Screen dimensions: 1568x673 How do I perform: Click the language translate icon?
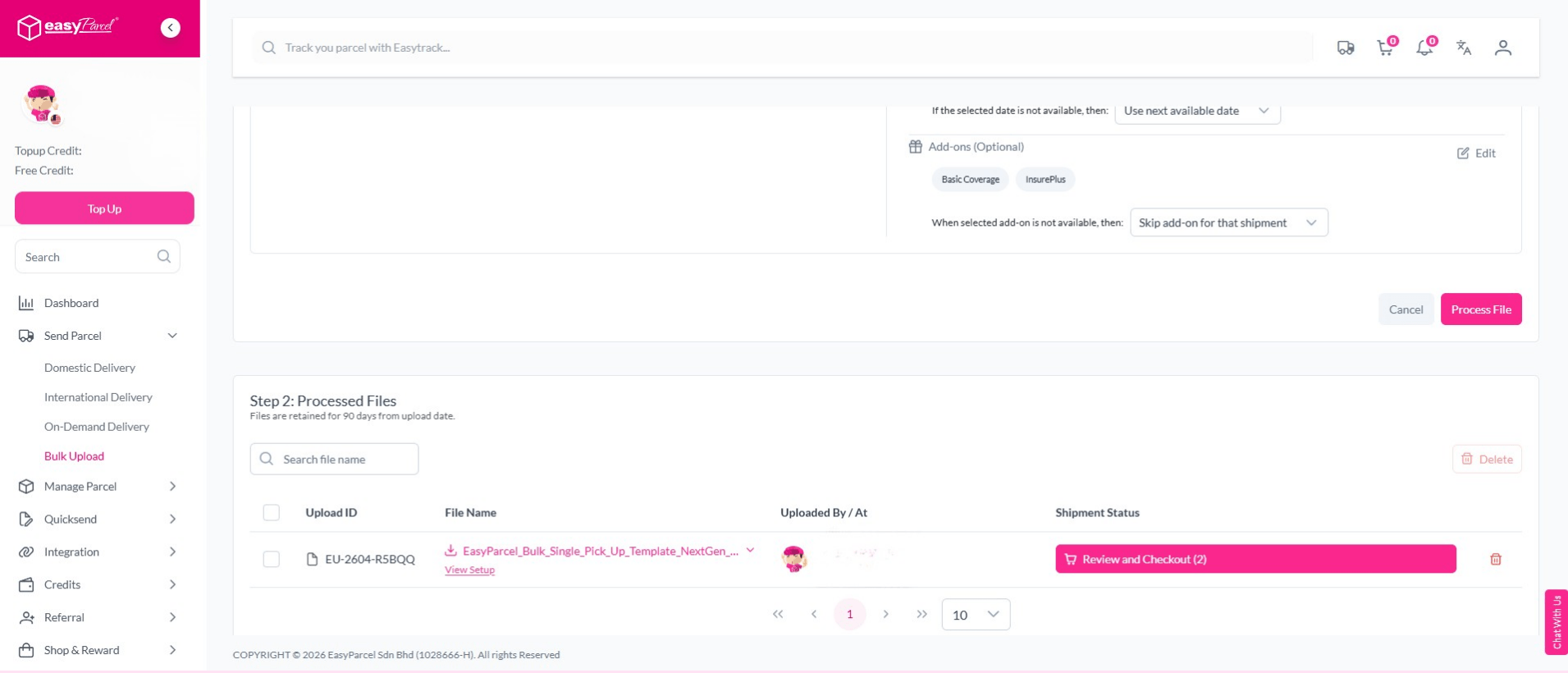point(1464,48)
